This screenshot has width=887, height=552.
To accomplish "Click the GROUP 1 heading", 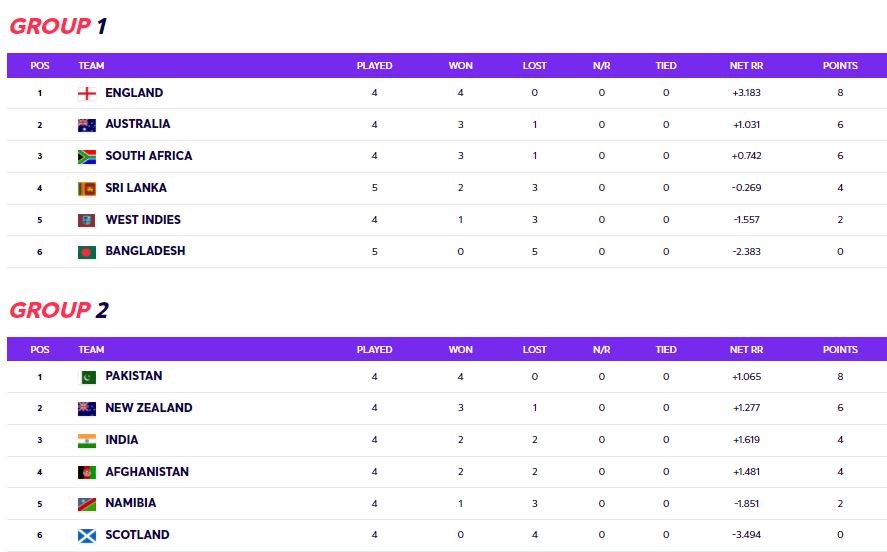I will click(x=58, y=26).
